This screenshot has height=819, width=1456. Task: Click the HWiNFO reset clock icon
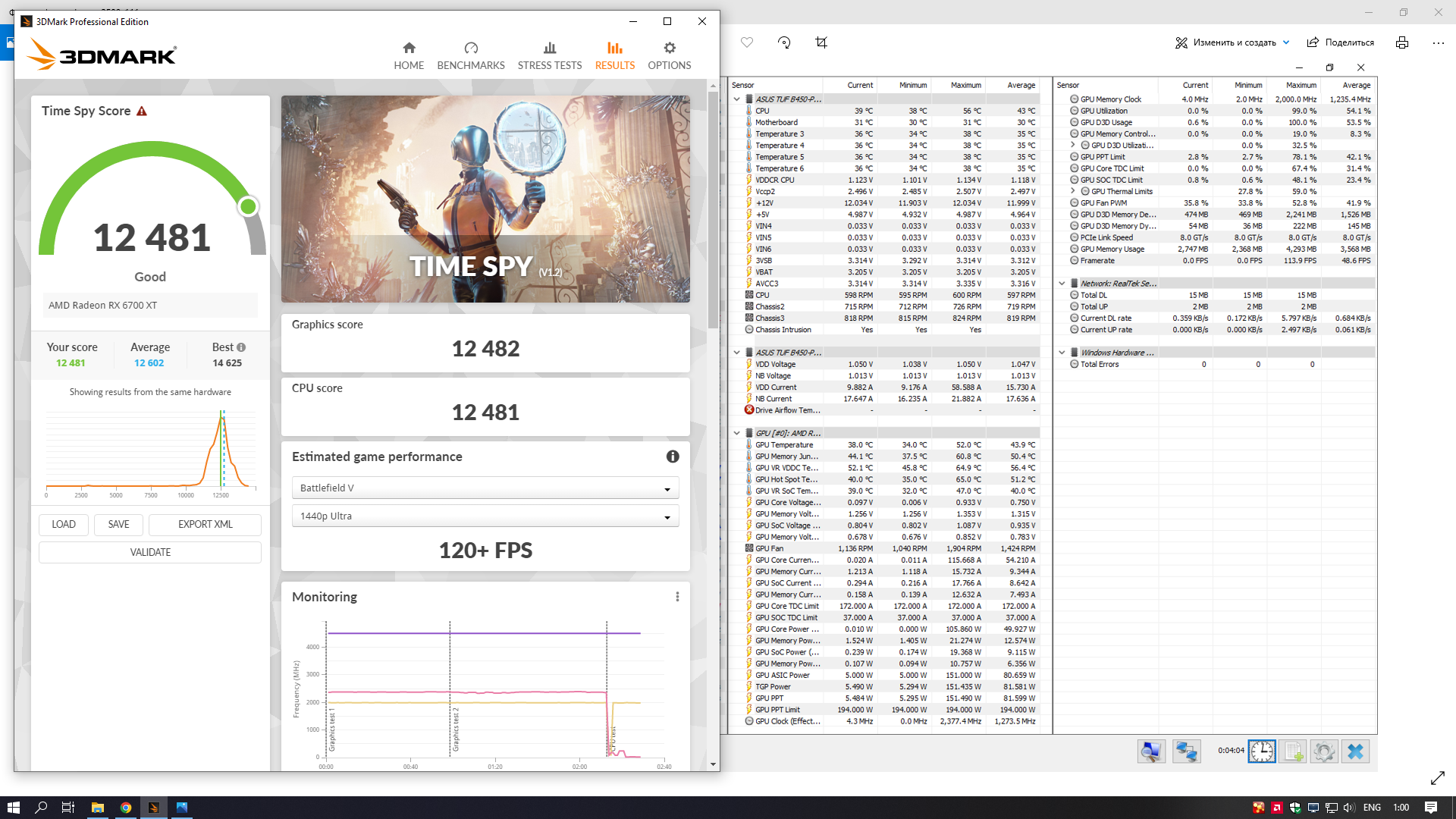(x=1262, y=751)
